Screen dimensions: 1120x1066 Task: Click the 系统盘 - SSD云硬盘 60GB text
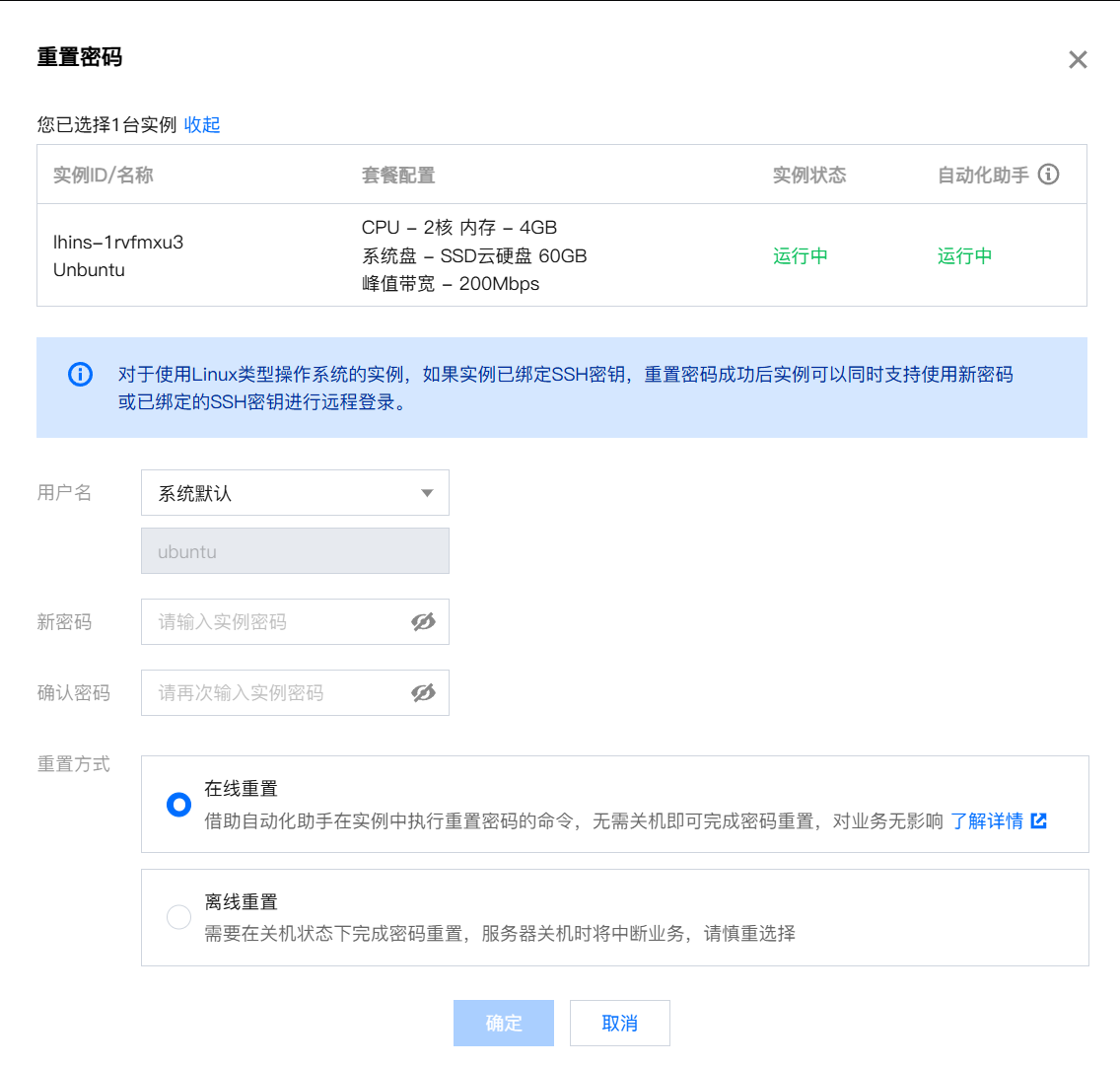474,255
